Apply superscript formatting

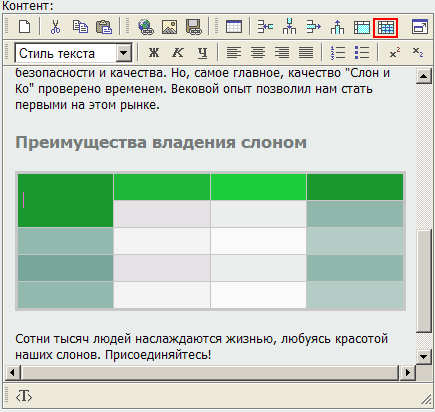(395, 53)
